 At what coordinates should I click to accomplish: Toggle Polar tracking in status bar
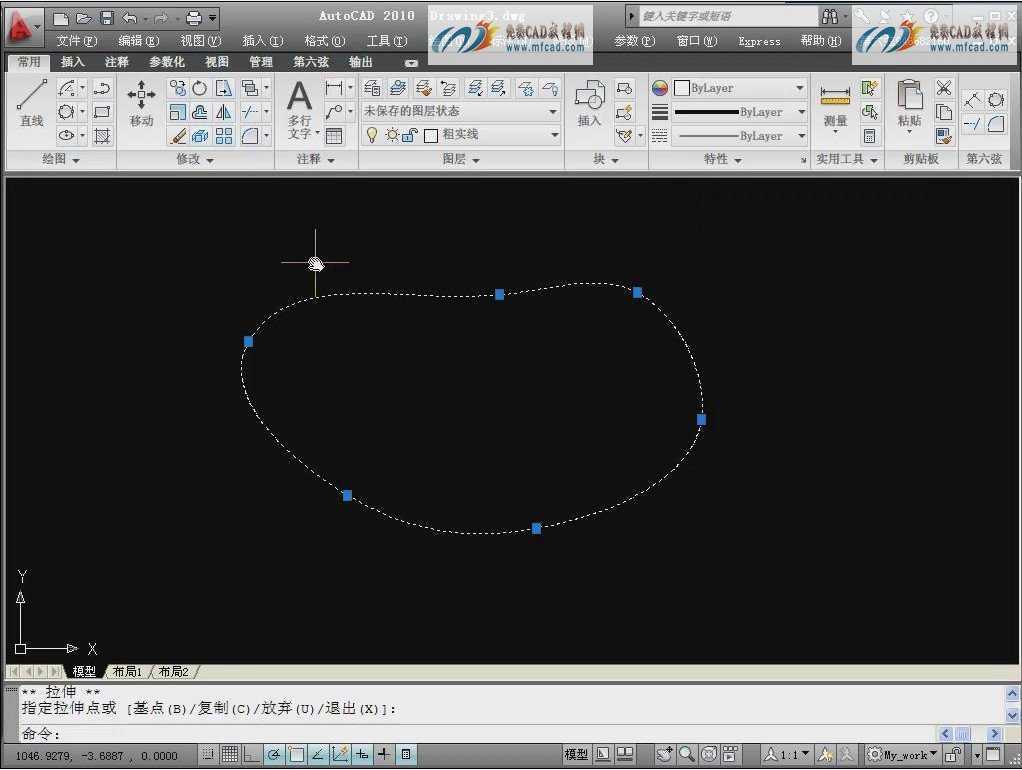click(x=274, y=754)
